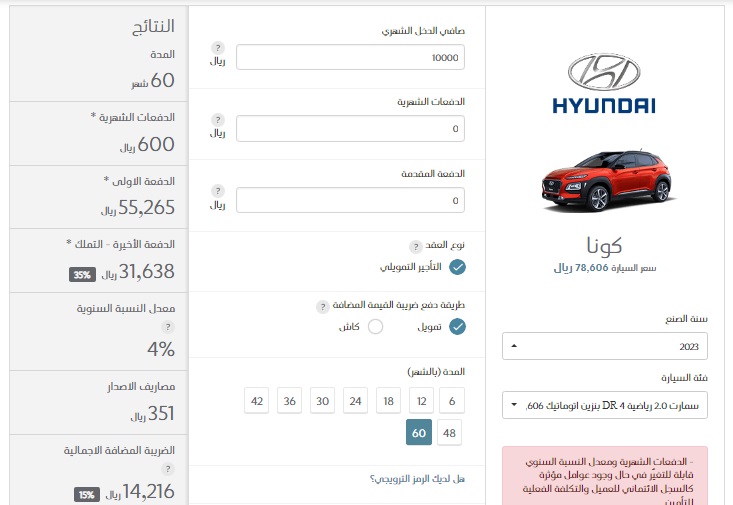Click the Hyundai logo
Screen dimensions: 733x505
(604, 83)
